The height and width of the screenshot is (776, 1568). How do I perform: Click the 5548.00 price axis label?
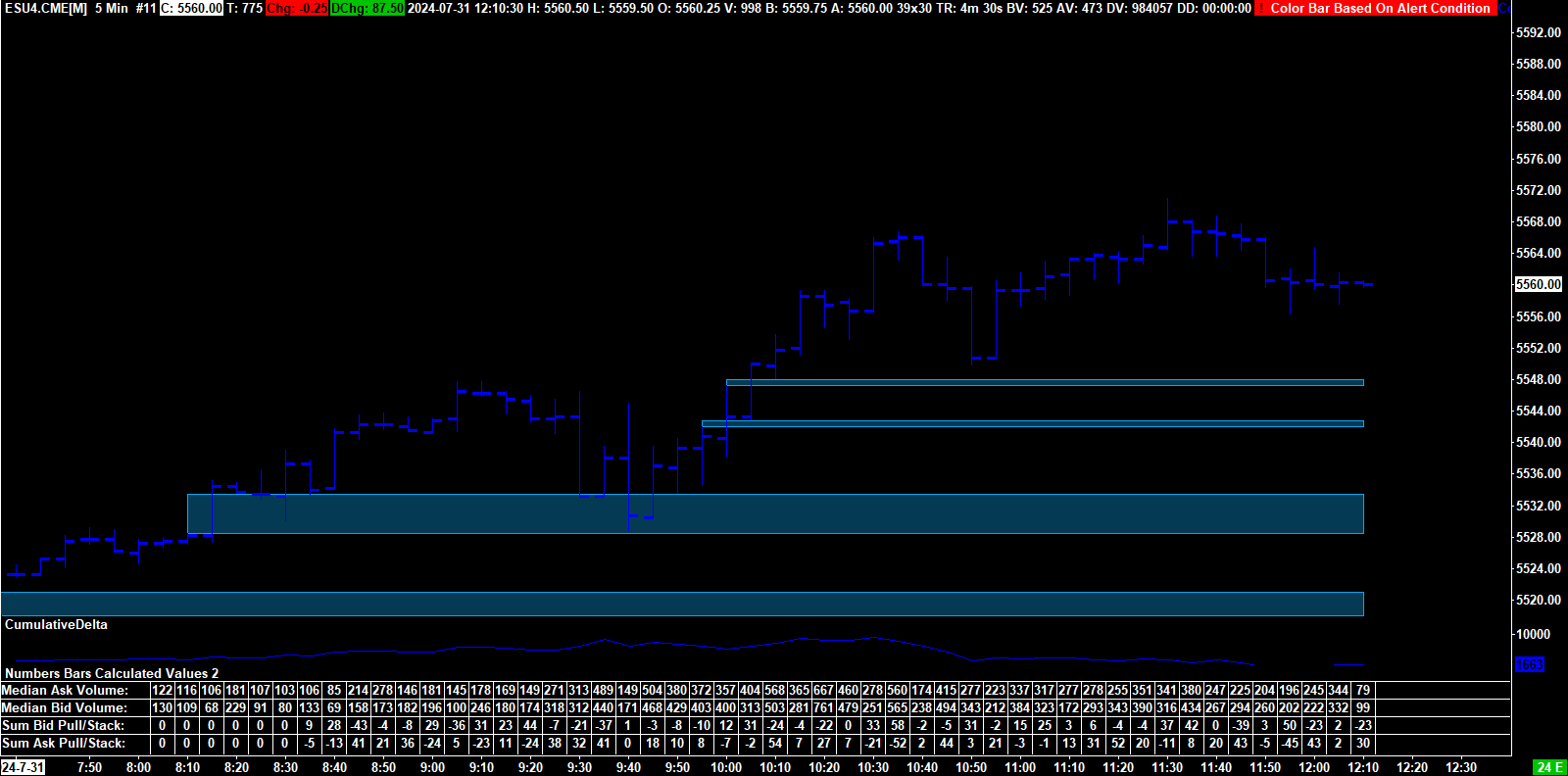[x=1538, y=379]
